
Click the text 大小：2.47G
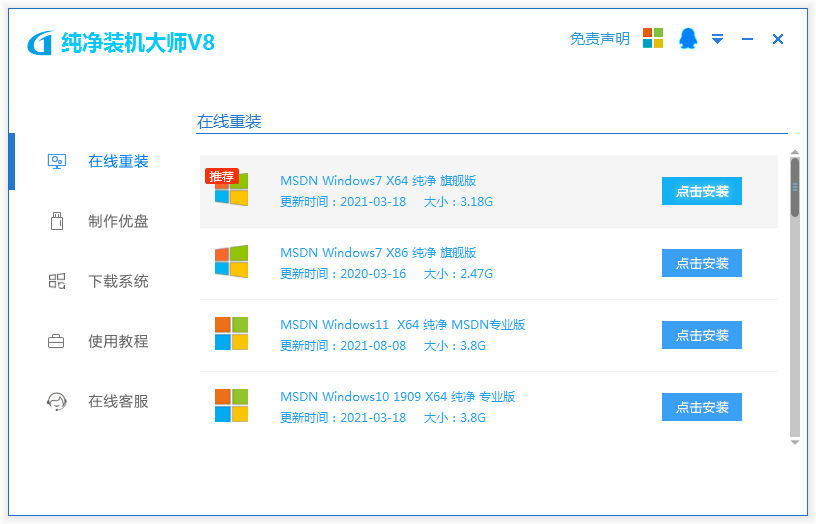tap(458, 274)
